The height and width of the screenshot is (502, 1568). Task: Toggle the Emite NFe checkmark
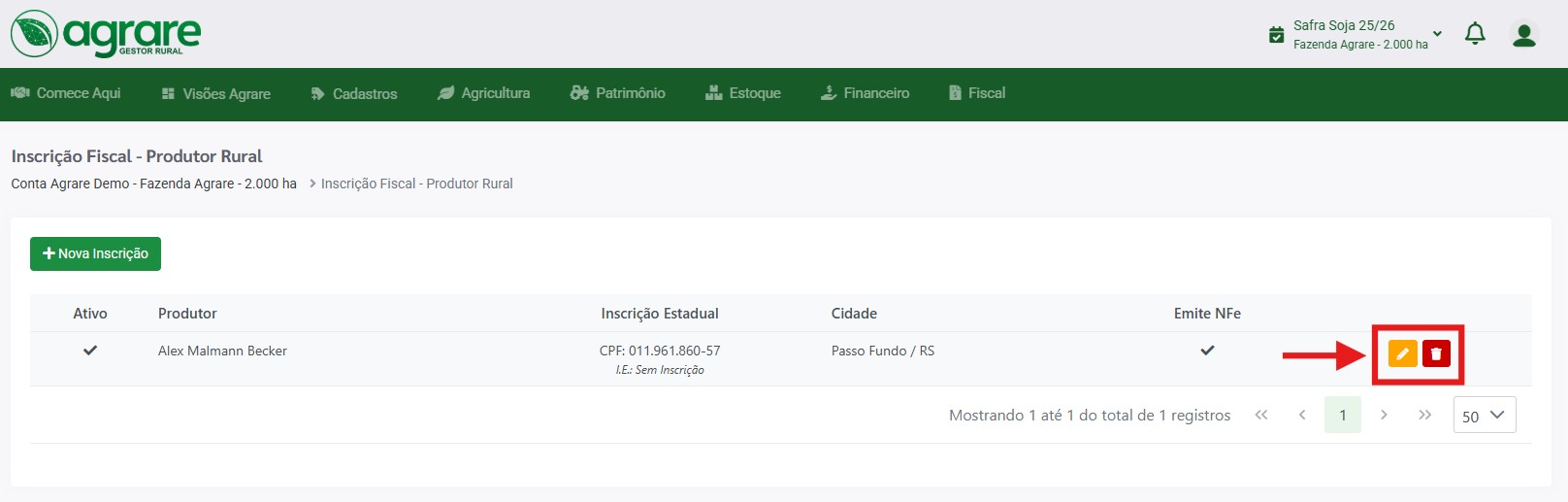point(1207,350)
